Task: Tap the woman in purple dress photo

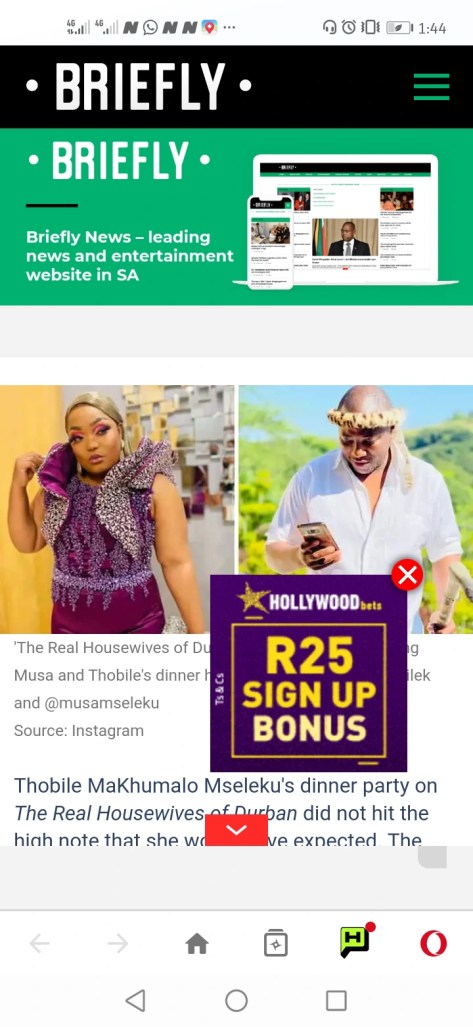Action: [117, 509]
